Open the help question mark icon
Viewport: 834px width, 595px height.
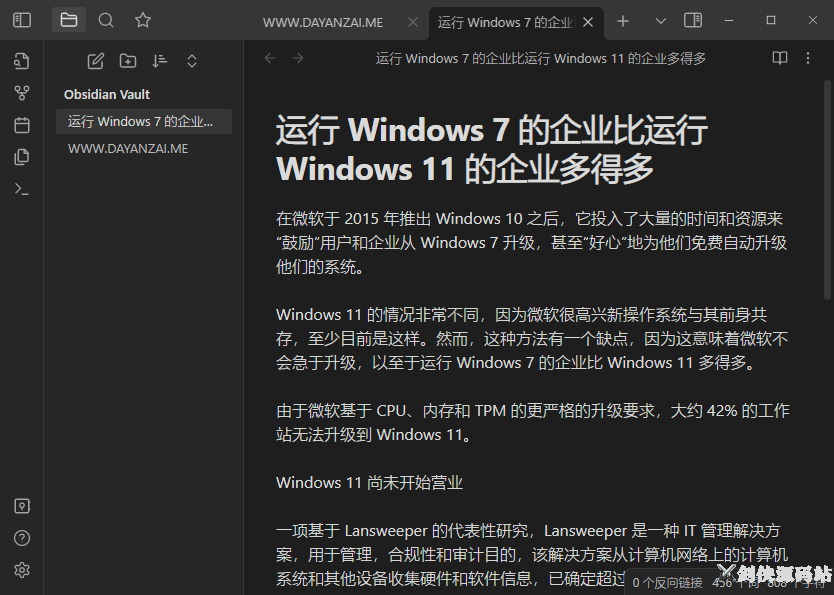point(22,538)
